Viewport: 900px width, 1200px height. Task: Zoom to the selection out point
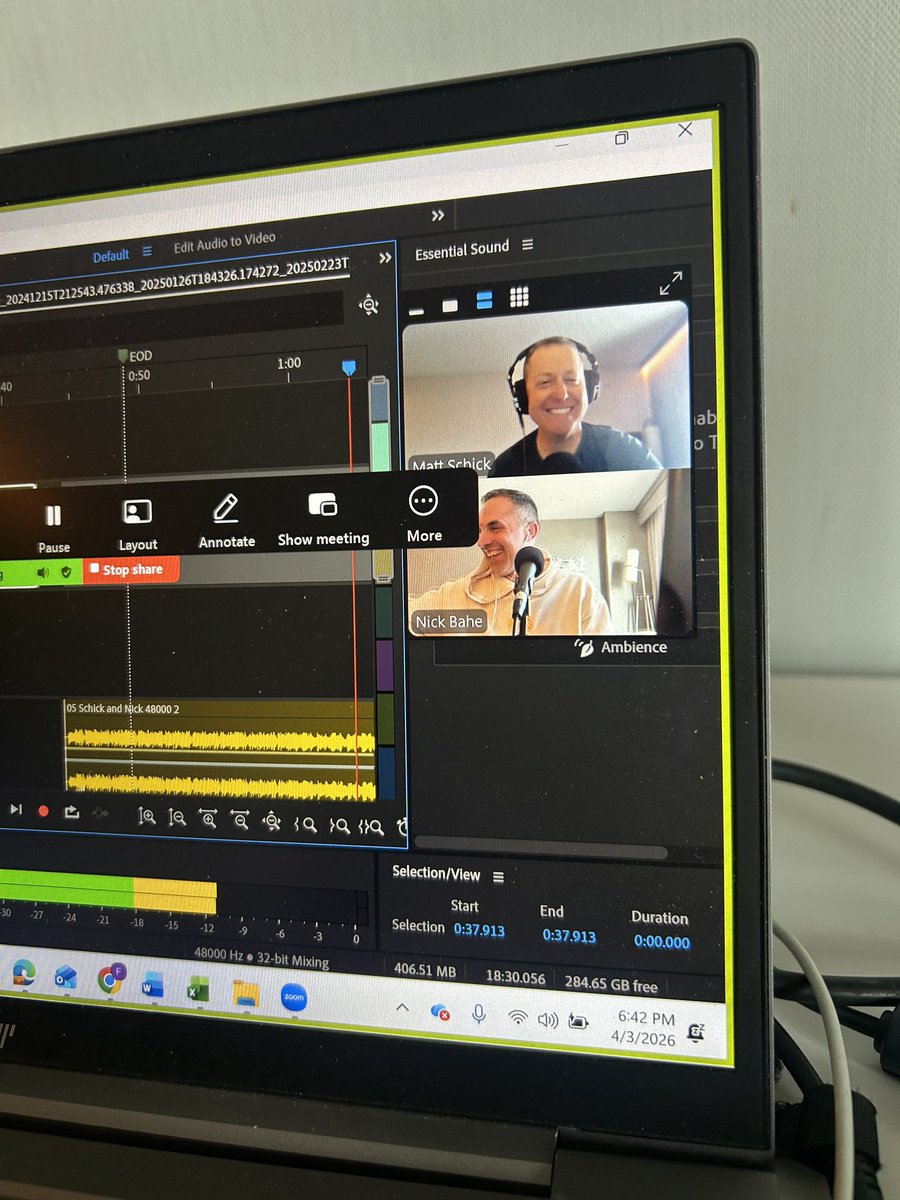click(340, 826)
